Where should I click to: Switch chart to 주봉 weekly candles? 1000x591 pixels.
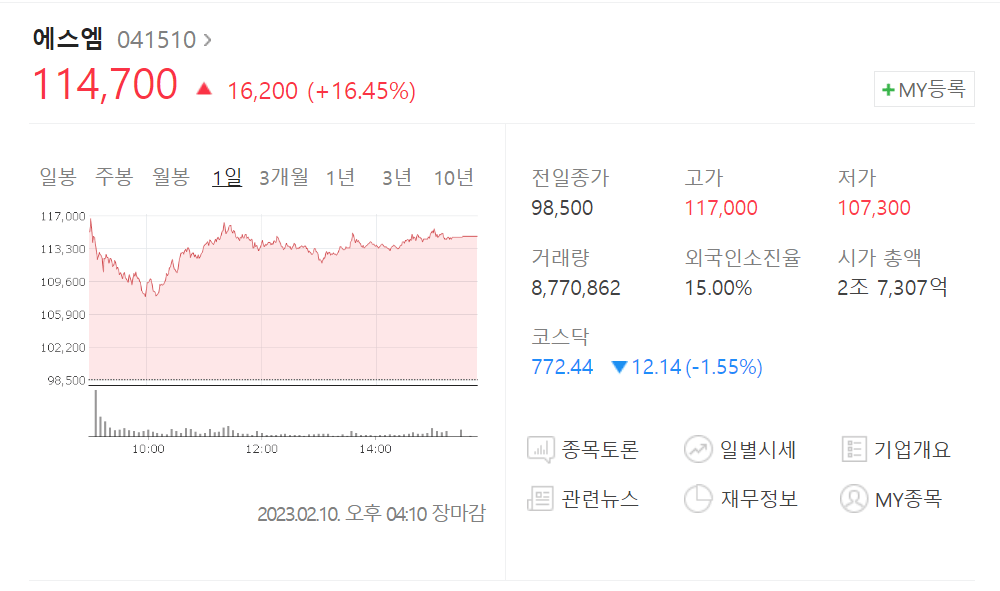pyautogui.click(x=114, y=178)
